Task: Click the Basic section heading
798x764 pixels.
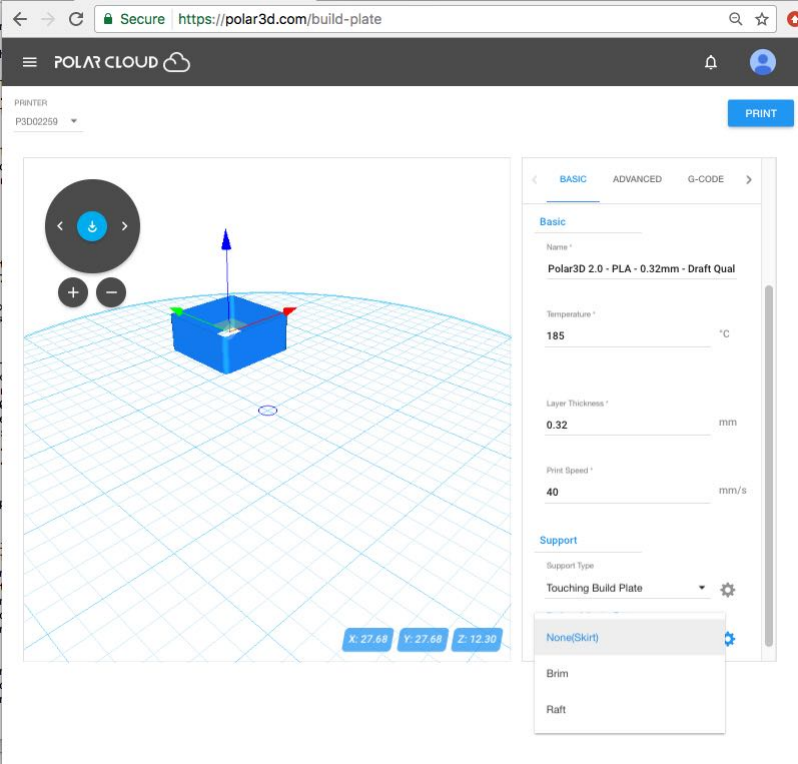Action: coord(552,221)
